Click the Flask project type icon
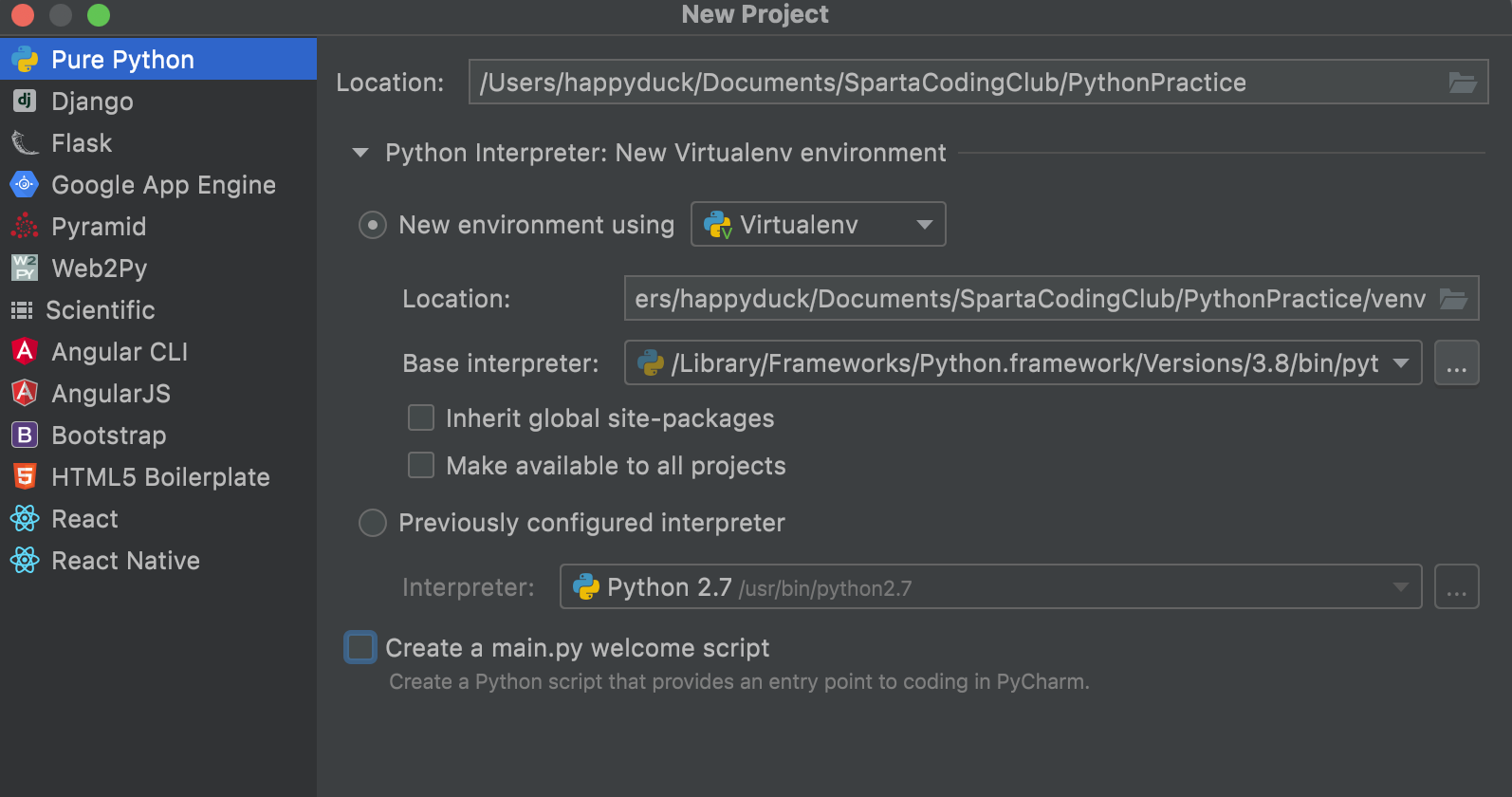The image size is (1512, 797). pos(24,143)
